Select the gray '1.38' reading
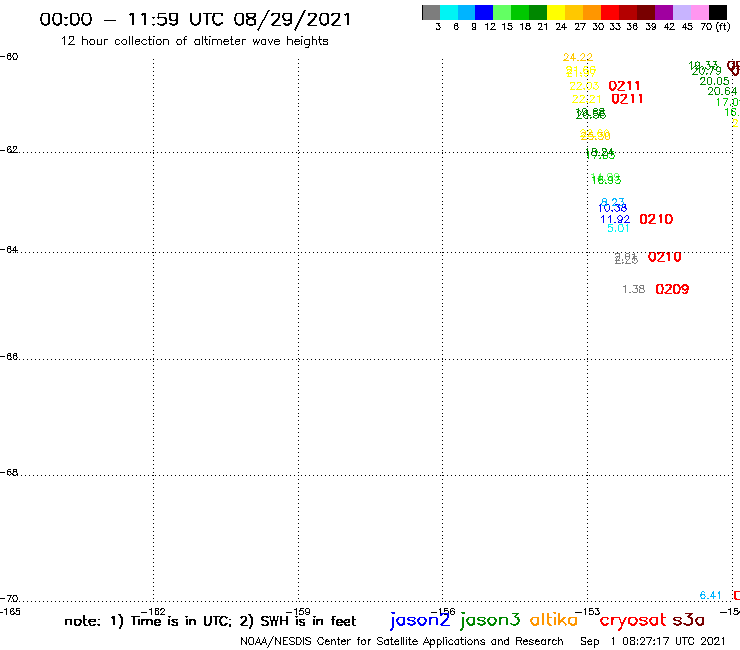Image resolution: width=740 pixels, height=650 pixels. [633, 289]
